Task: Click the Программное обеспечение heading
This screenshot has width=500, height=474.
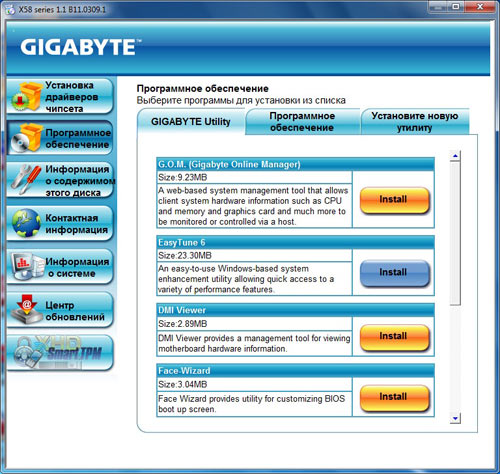Action: coord(203,89)
